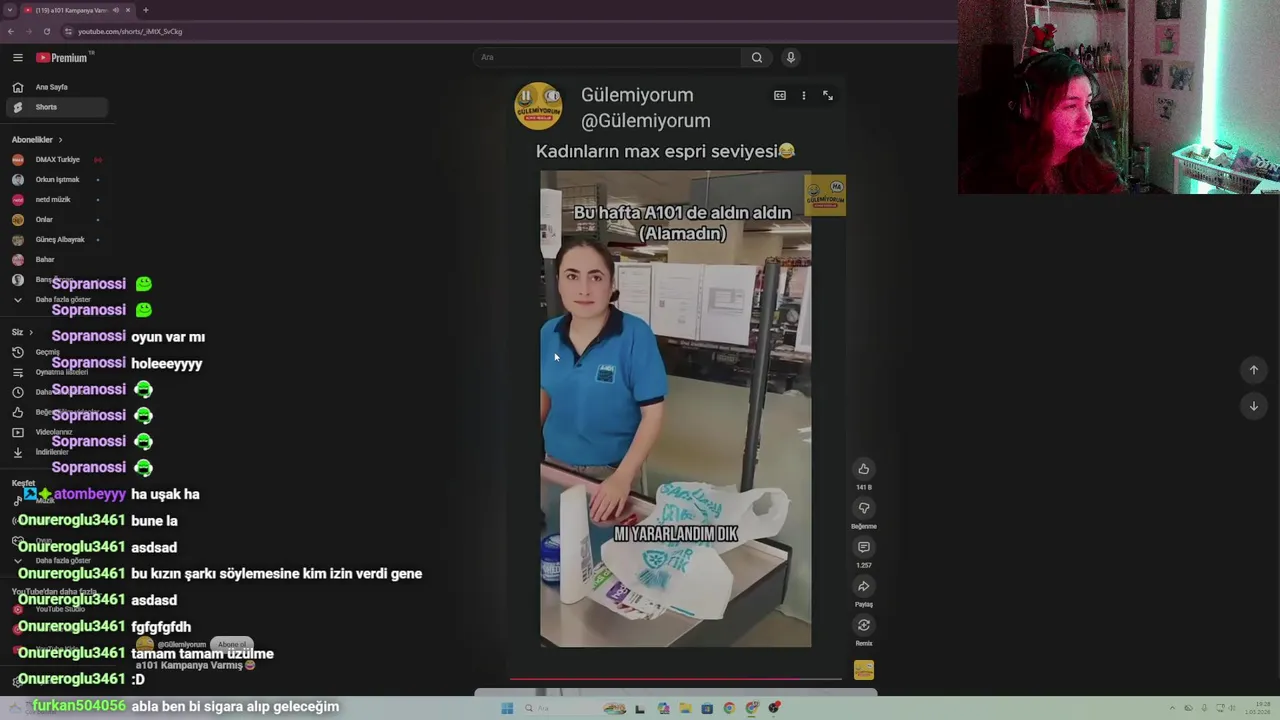Screen dimensions: 1280x720
Task: Click the Short video frame
Action: 676,409
